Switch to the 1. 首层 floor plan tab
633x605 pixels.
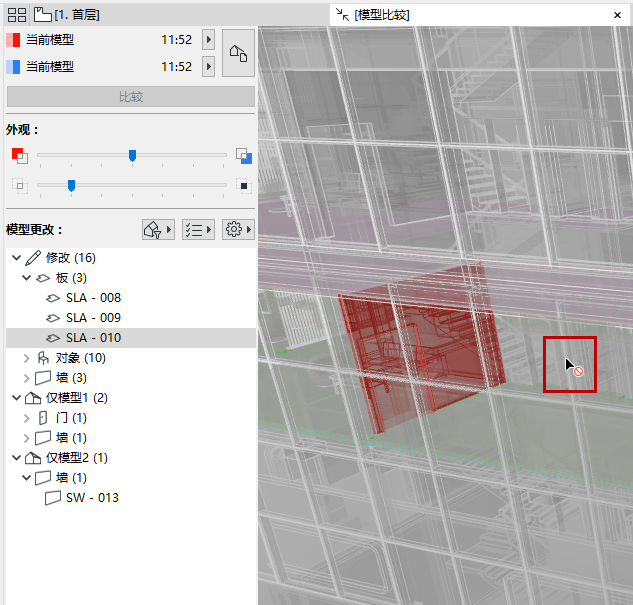pos(67,15)
